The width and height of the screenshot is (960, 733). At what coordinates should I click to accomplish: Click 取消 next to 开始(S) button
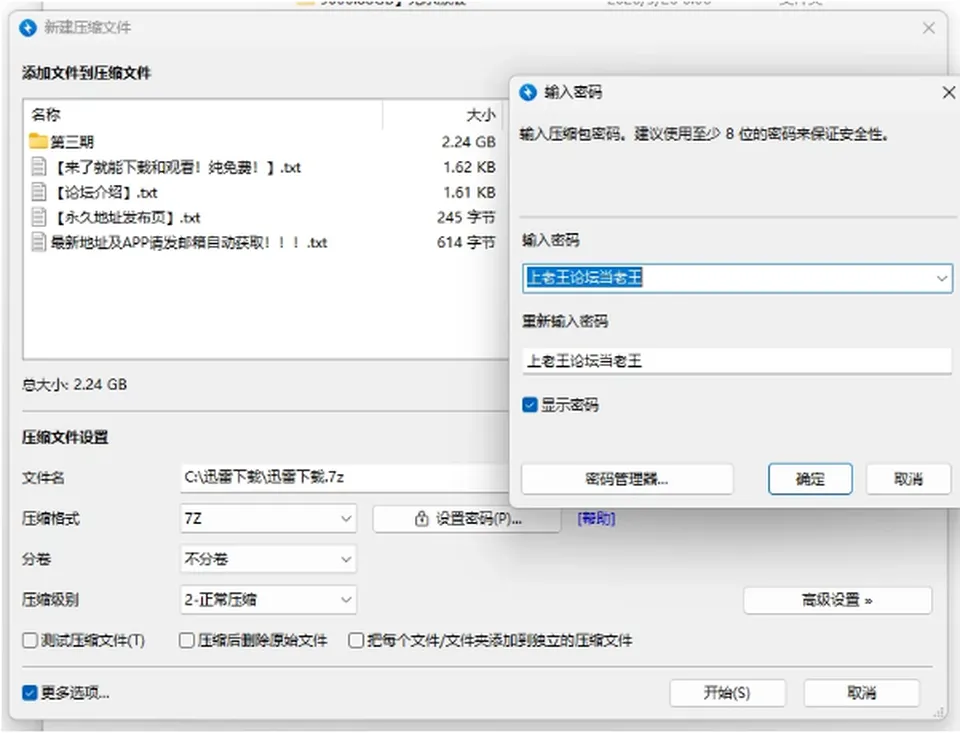click(x=861, y=693)
